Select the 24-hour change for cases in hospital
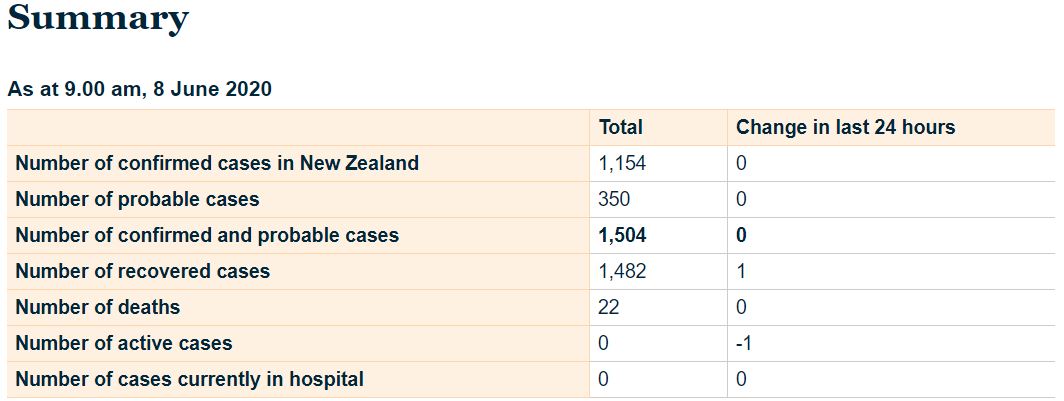The image size is (1064, 401). [741, 379]
